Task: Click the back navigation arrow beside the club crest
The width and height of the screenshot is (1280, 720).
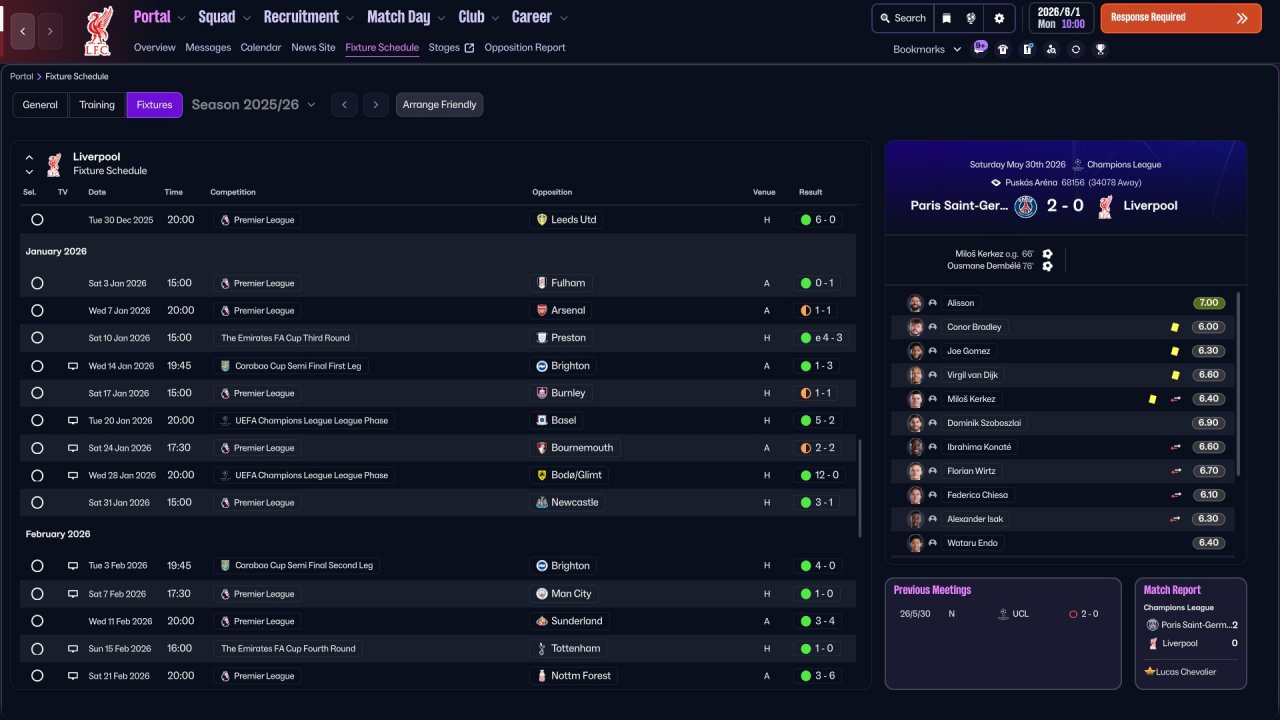Action: coord(23,32)
